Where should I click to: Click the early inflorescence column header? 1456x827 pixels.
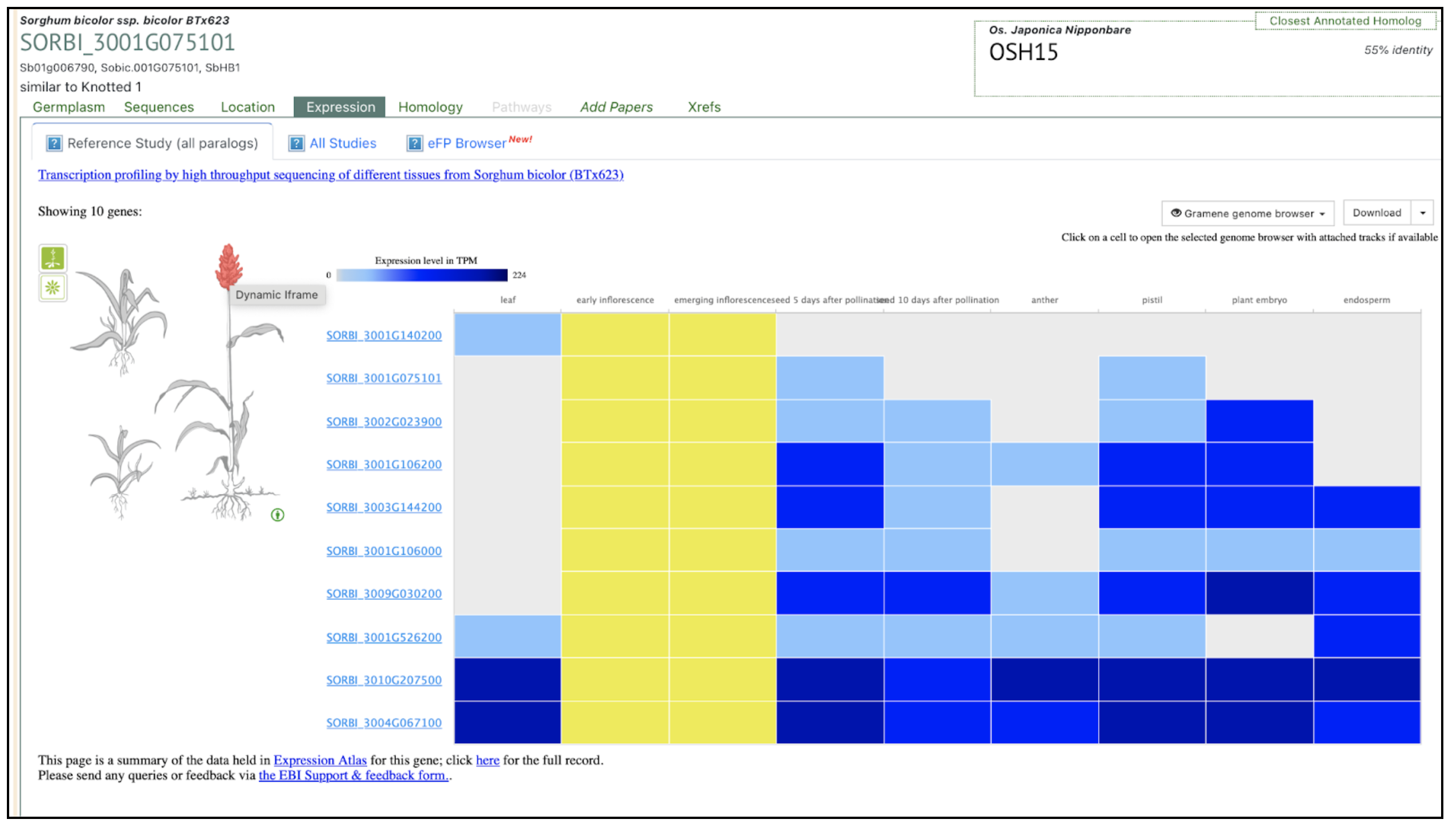click(615, 300)
